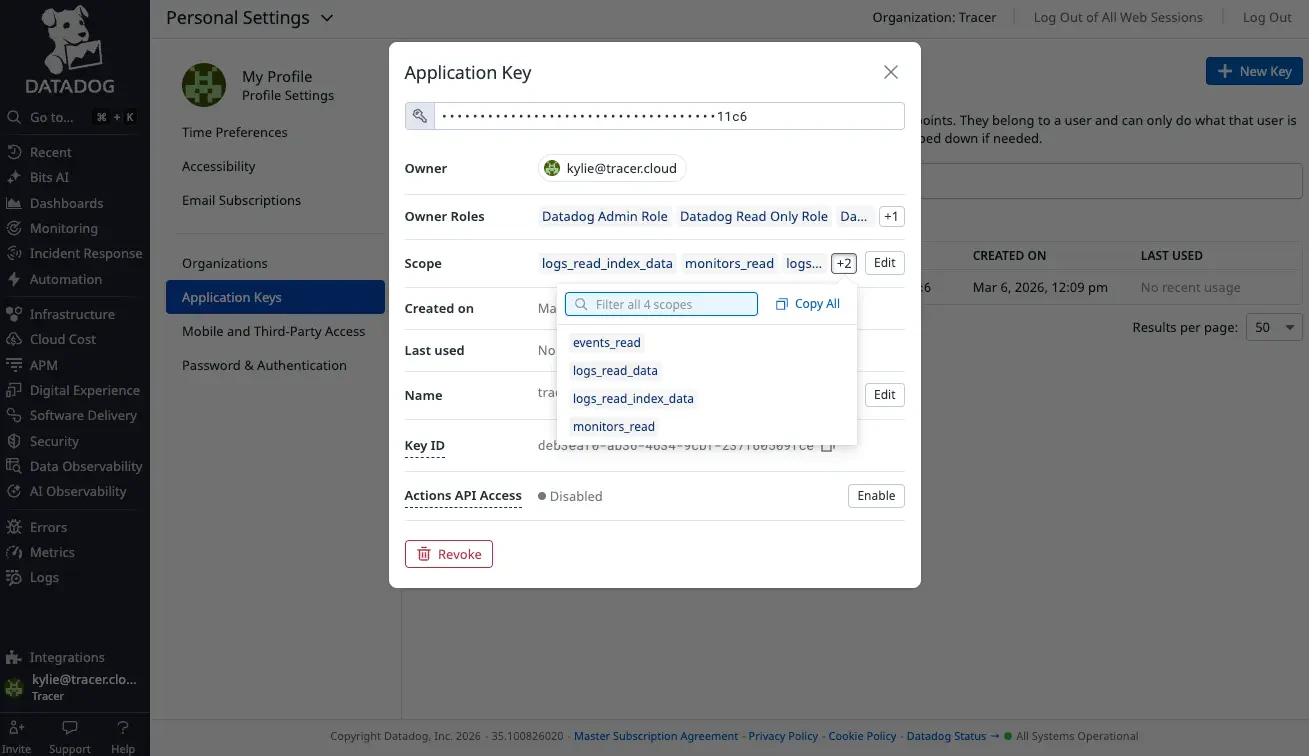The height and width of the screenshot is (756, 1309).
Task: Open the Security section
Action: click(55, 441)
